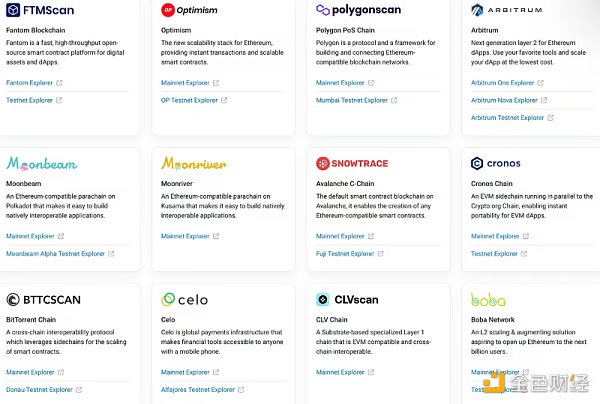Click the Snowtrace logo
This screenshot has width=600, height=404.
352,163
